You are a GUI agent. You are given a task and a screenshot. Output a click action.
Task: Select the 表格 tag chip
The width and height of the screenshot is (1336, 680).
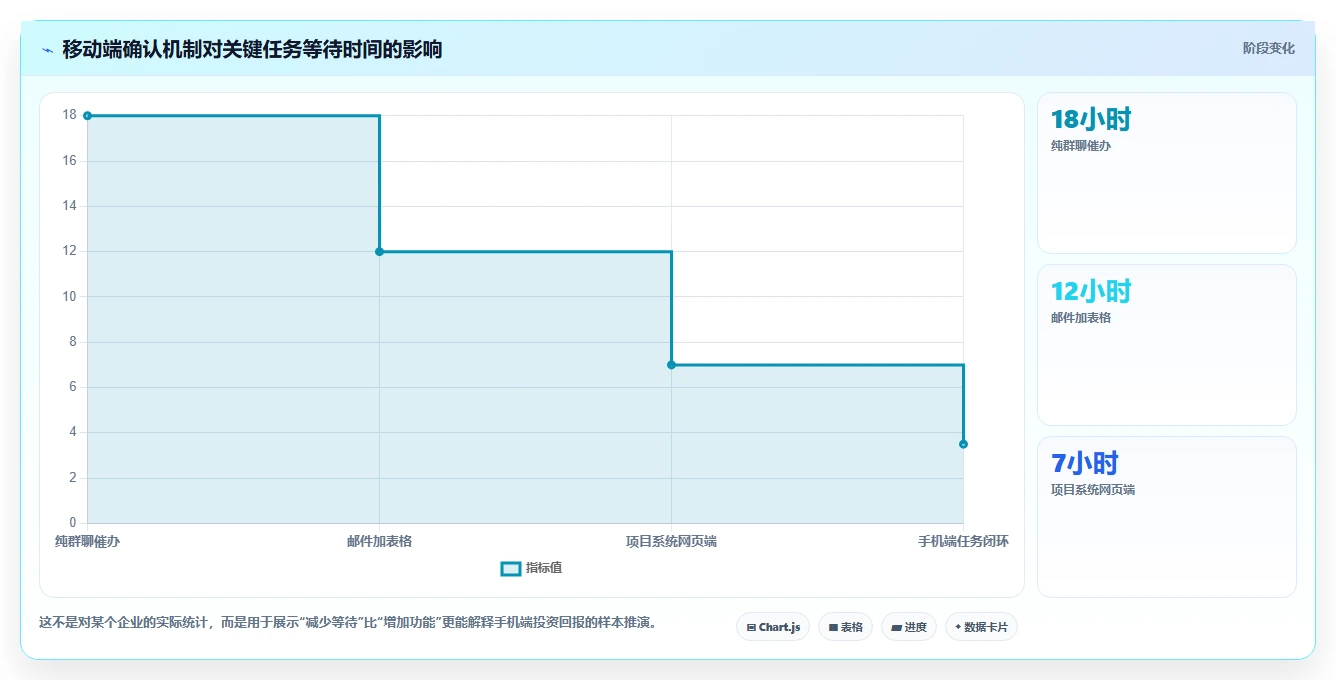click(x=845, y=627)
